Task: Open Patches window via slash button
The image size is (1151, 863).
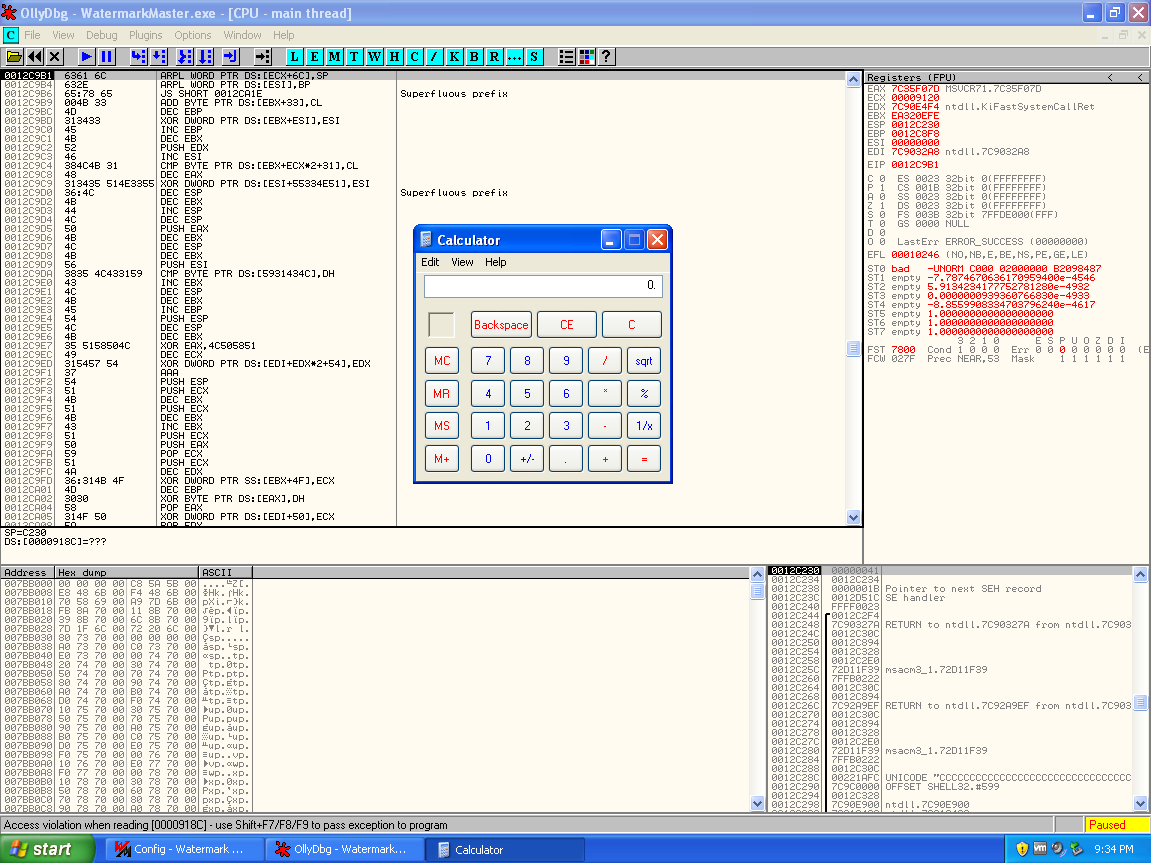Action: 435,57
